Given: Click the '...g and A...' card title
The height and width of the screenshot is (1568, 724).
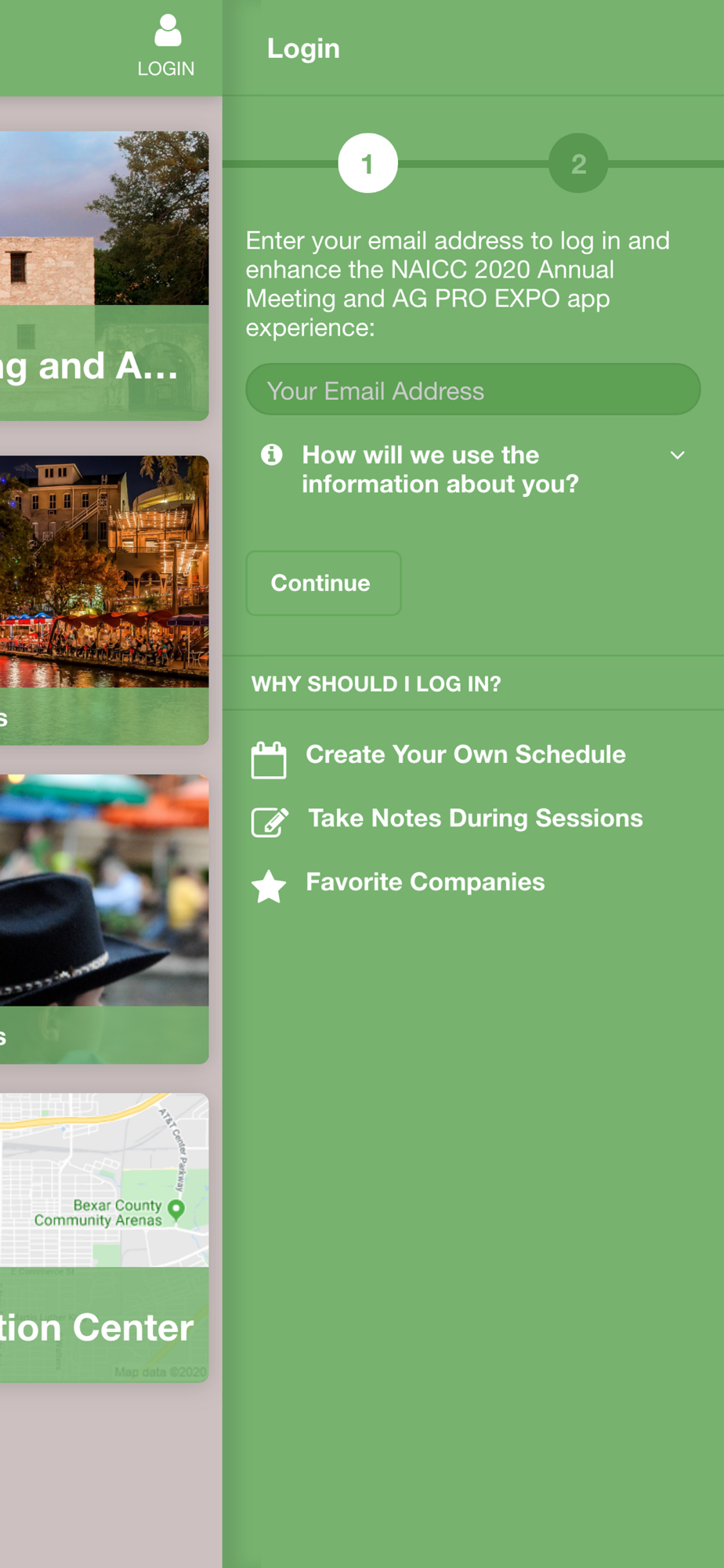Looking at the screenshot, I should 89,367.
